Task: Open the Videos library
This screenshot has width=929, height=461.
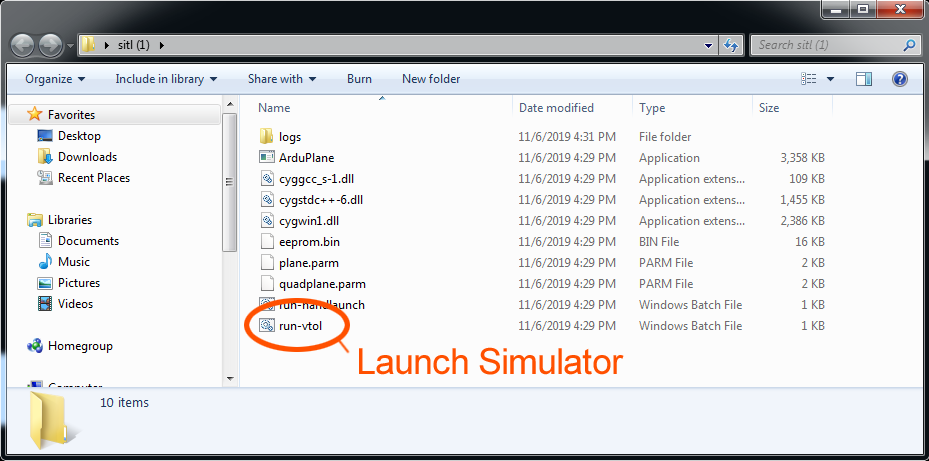Action: pos(75,304)
